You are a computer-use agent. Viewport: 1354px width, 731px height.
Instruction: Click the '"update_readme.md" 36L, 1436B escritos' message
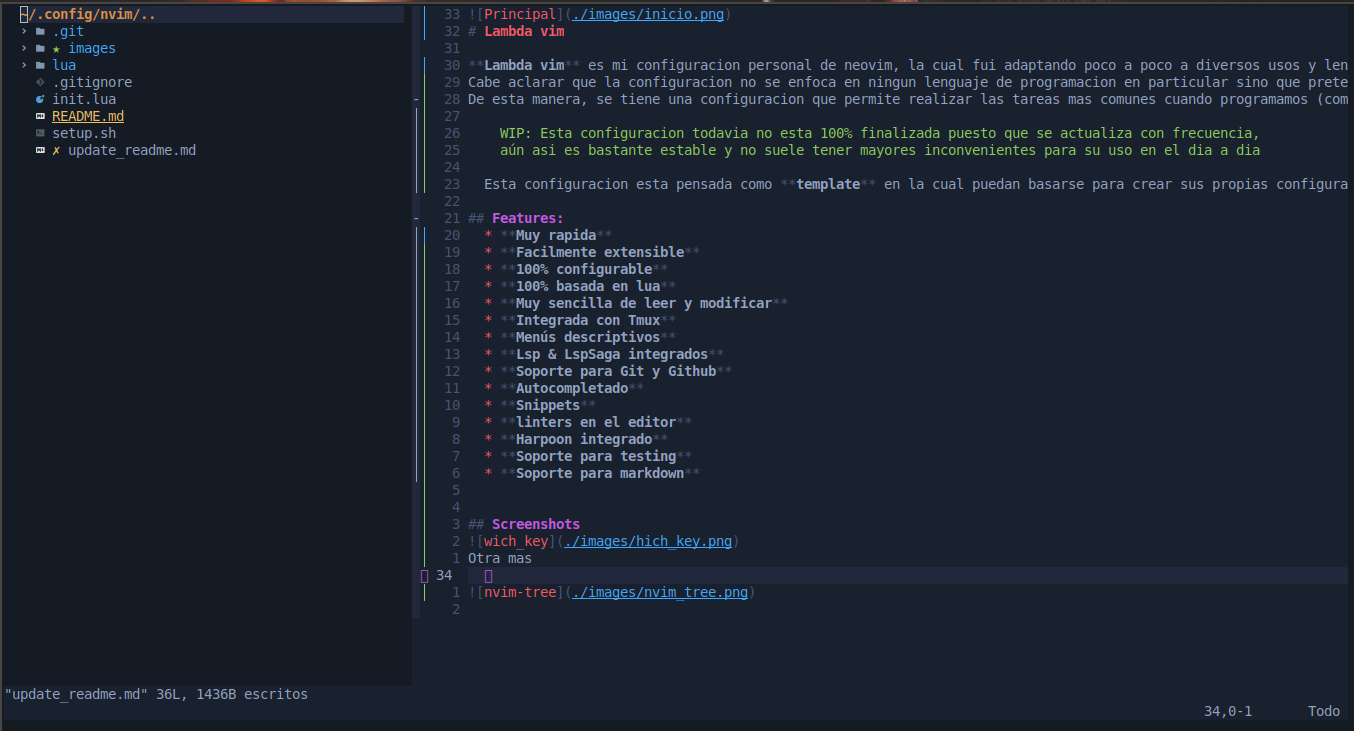[x=156, y=694]
